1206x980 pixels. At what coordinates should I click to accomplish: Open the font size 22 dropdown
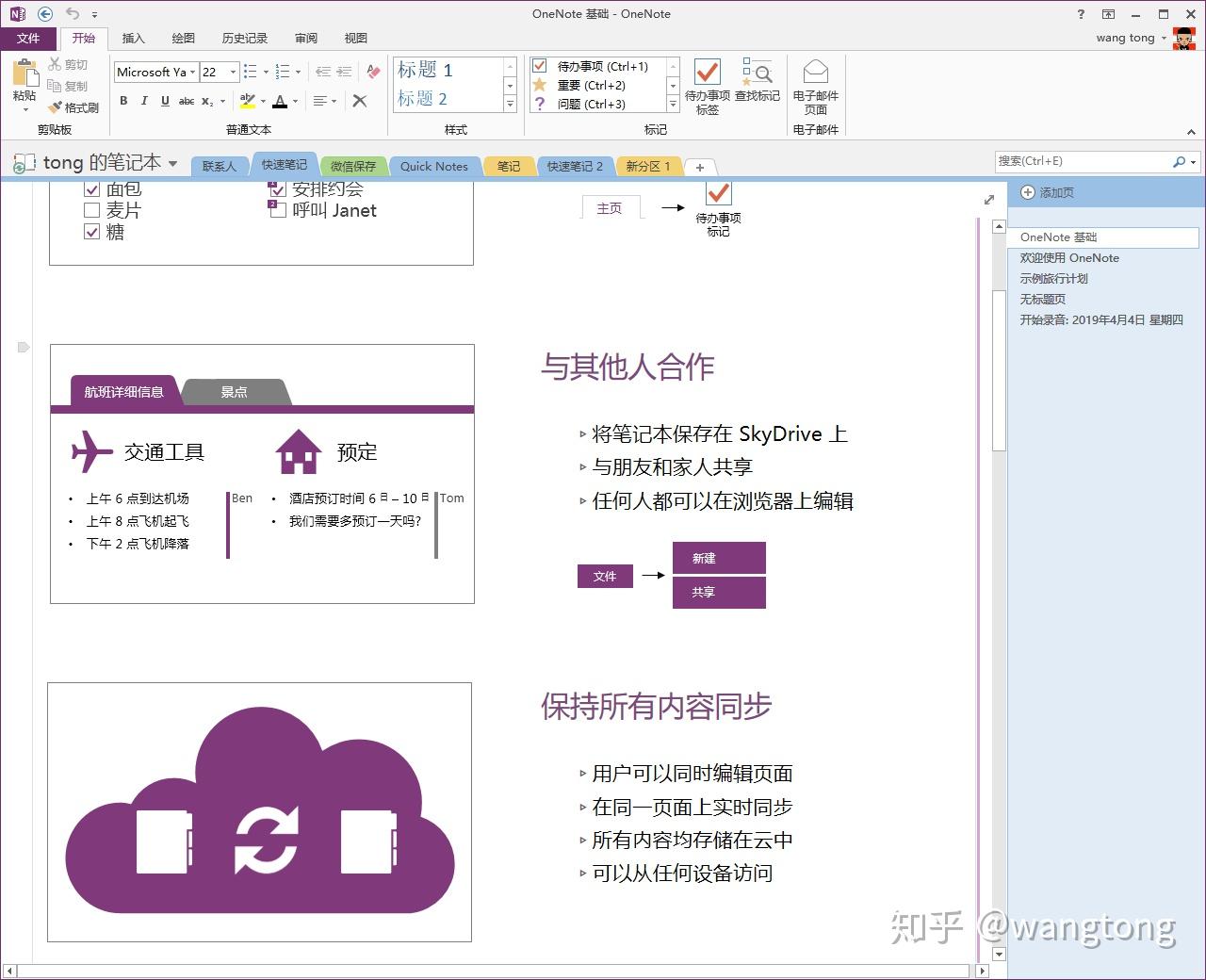pyautogui.click(x=233, y=72)
